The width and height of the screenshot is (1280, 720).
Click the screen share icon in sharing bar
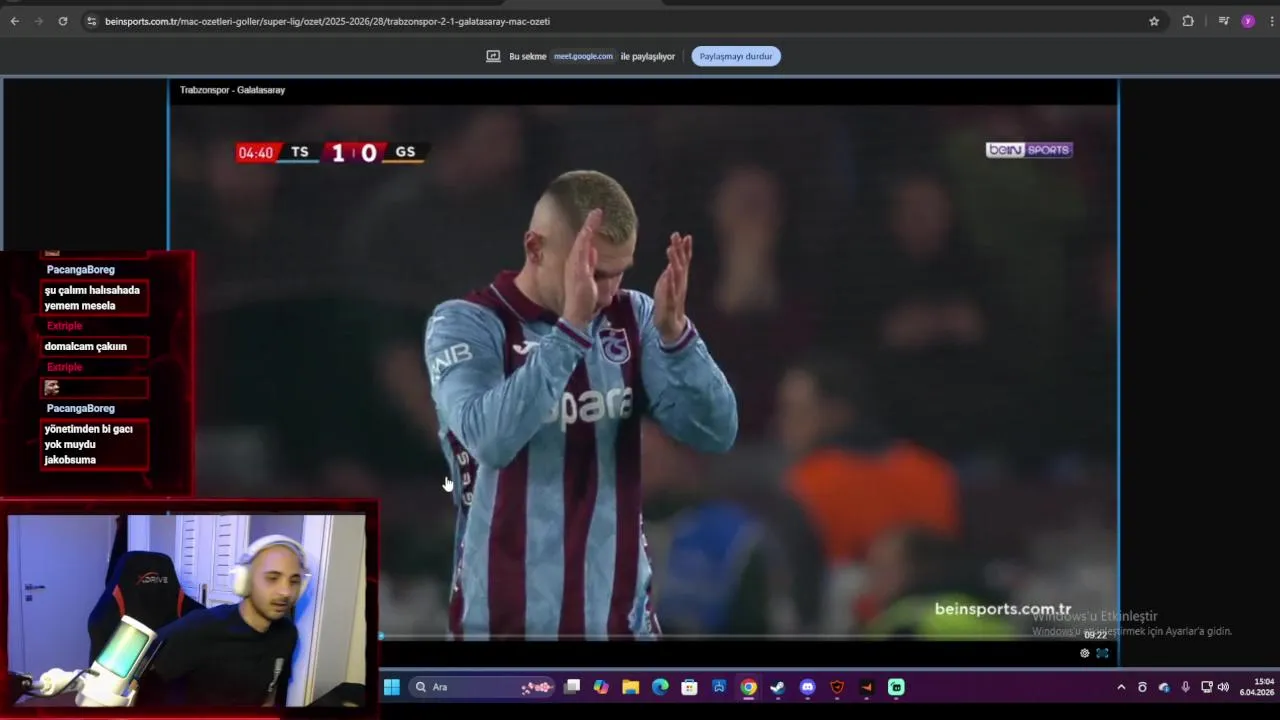pyautogui.click(x=493, y=56)
